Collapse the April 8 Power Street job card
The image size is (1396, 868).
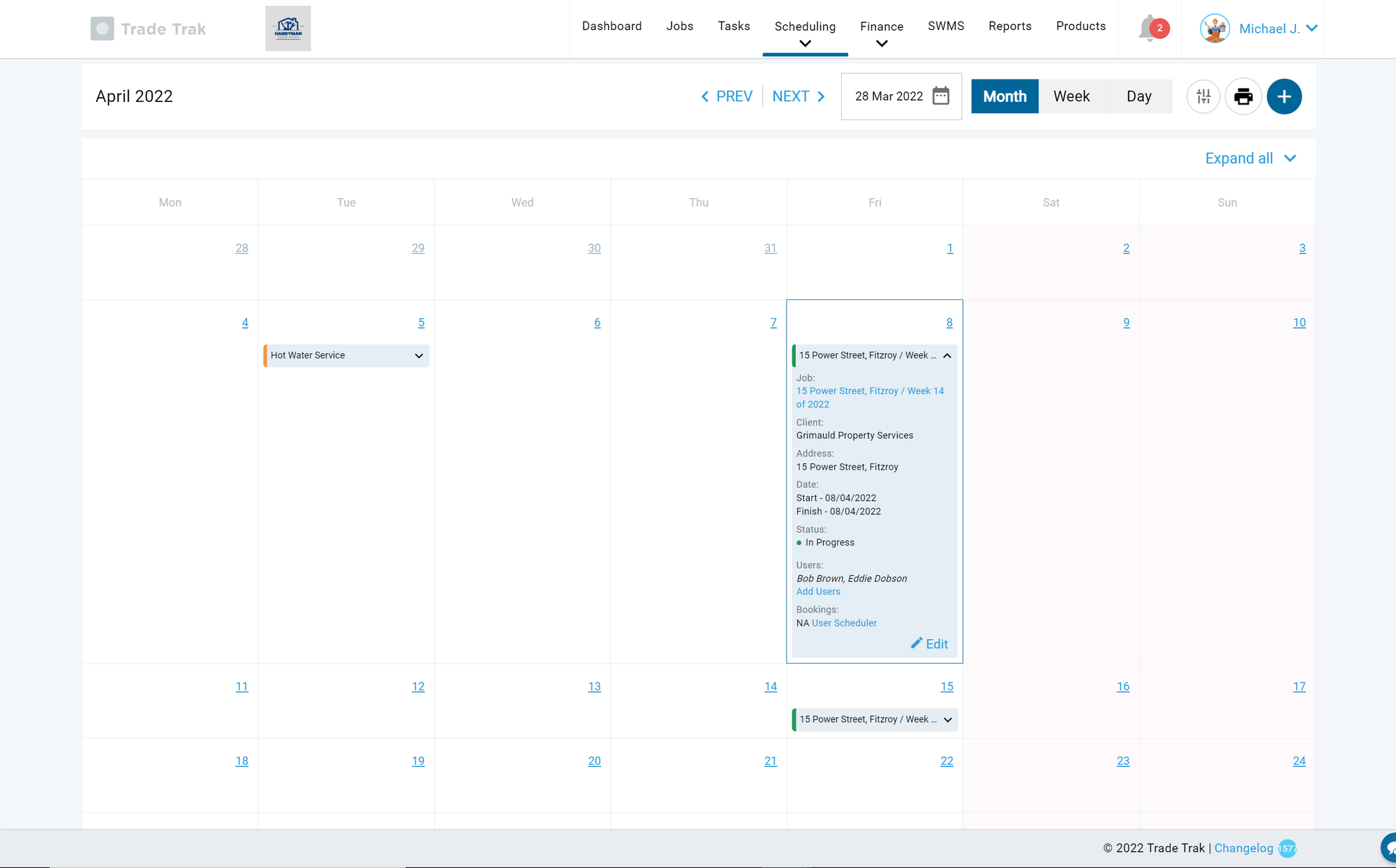947,356
